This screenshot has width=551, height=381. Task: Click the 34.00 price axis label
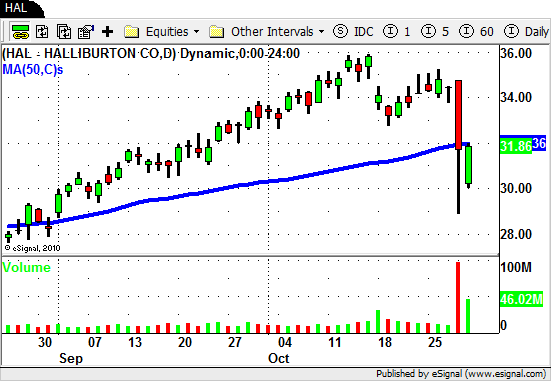point(516,97)
